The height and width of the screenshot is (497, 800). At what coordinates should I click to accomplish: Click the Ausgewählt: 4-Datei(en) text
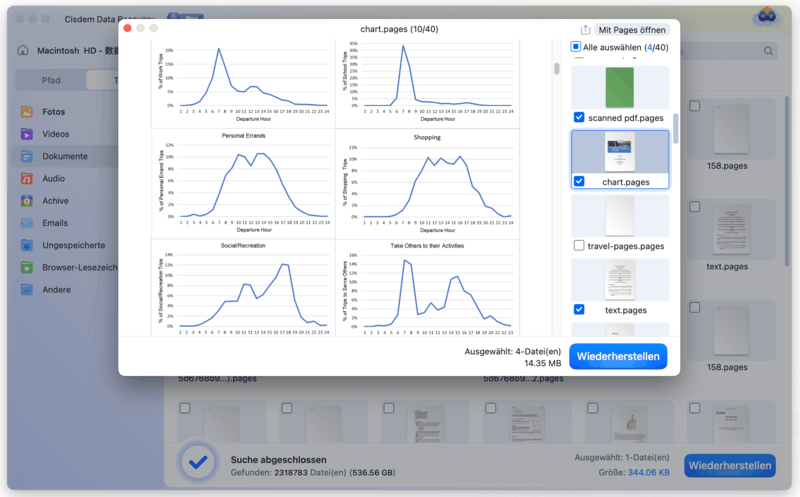pos(512,352)
